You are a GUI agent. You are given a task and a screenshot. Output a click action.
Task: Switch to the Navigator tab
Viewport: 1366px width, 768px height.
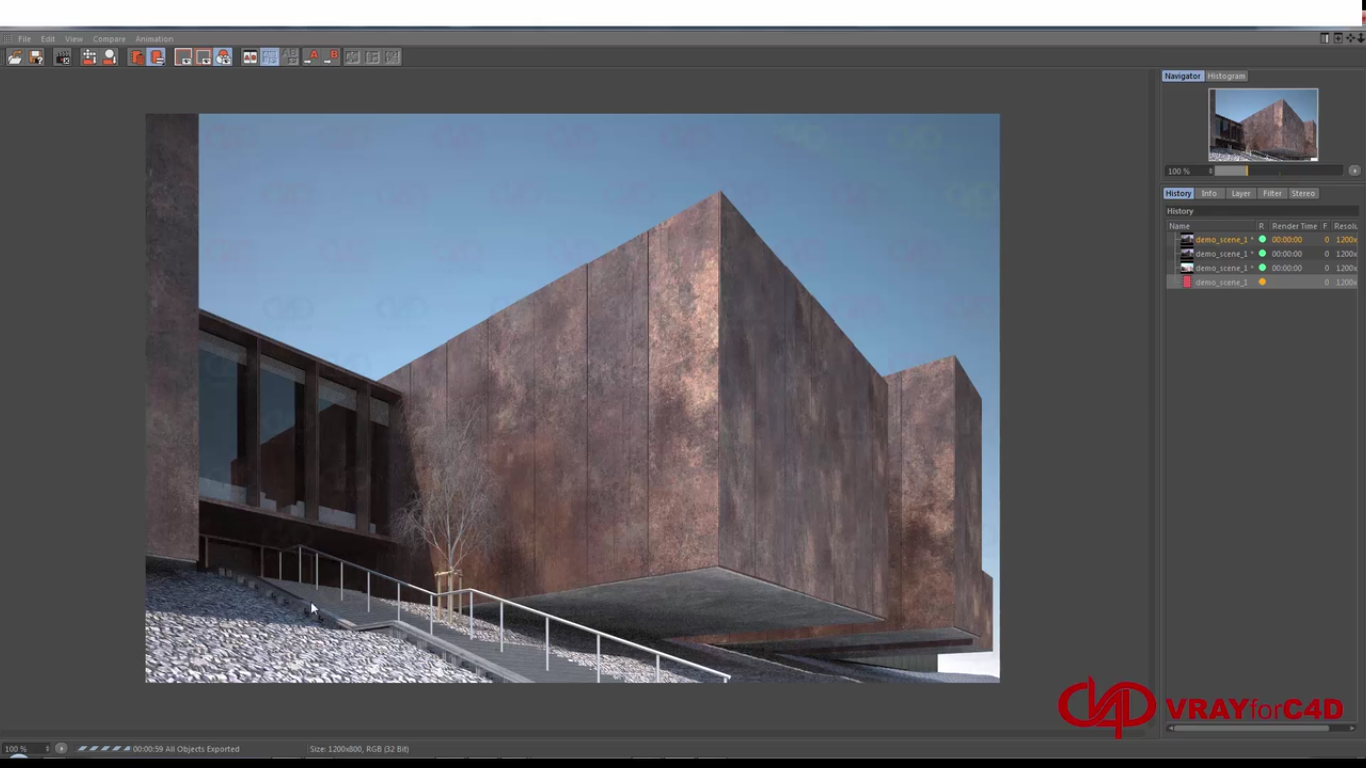point(1182,76)
